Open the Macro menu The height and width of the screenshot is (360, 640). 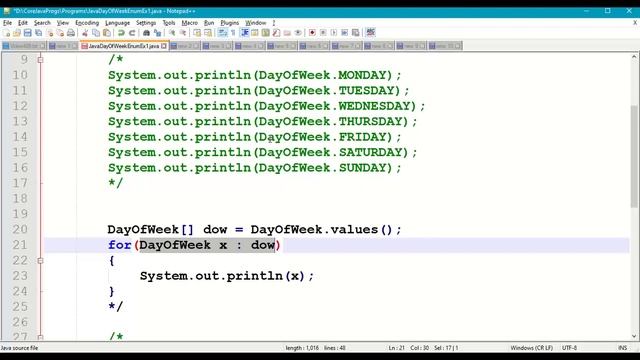coord(189,23)
